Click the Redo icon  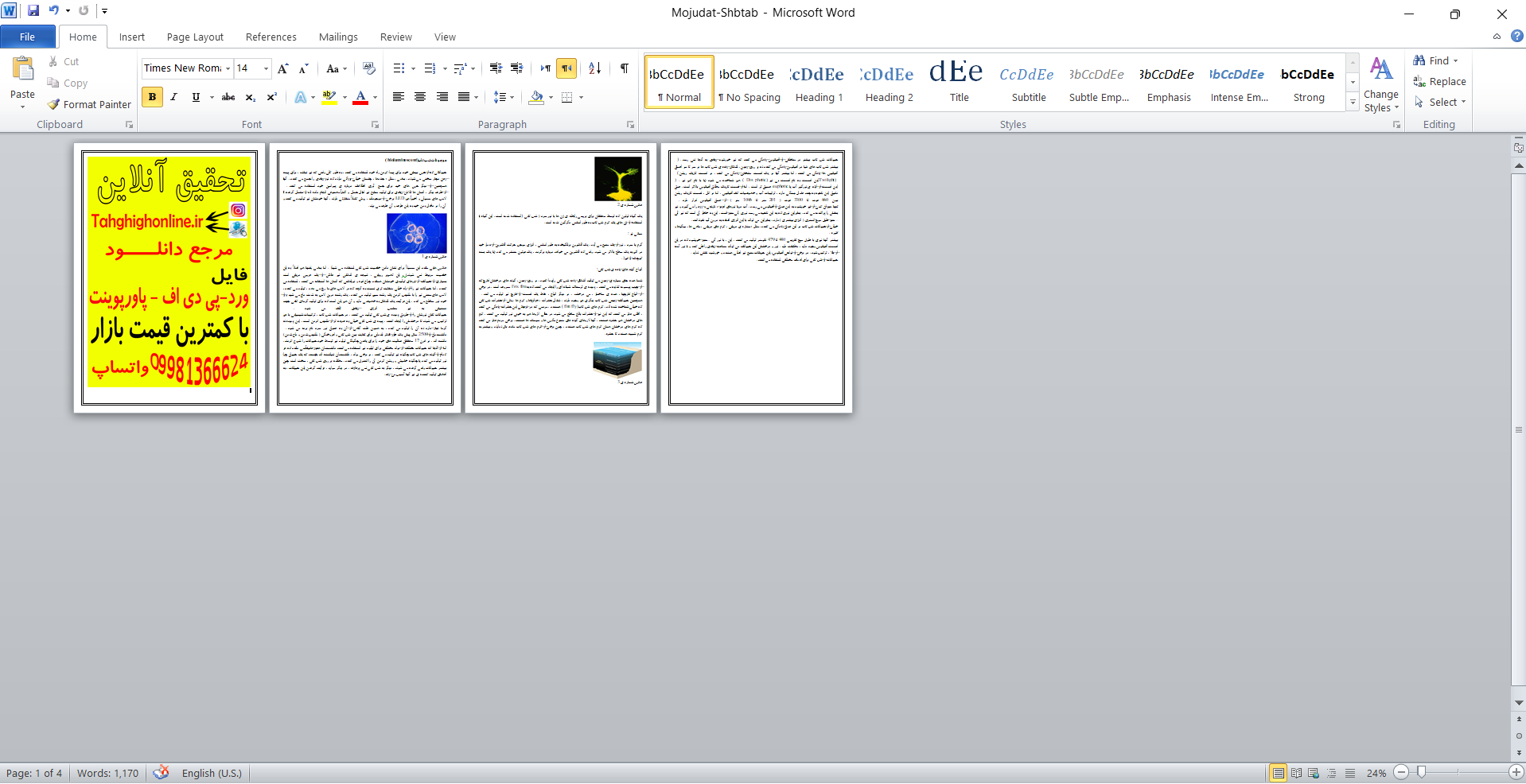point(84,11)
